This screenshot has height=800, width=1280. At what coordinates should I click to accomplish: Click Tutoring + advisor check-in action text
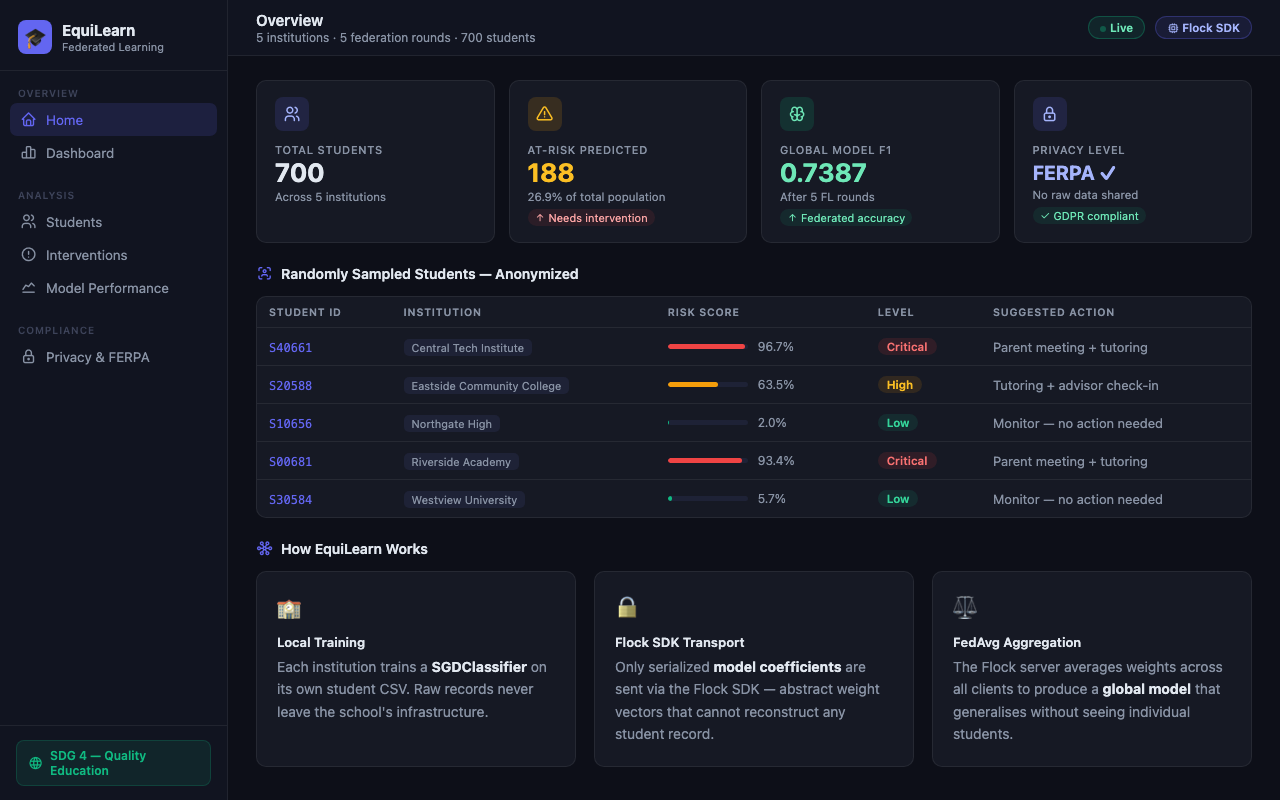point(1076,386)
